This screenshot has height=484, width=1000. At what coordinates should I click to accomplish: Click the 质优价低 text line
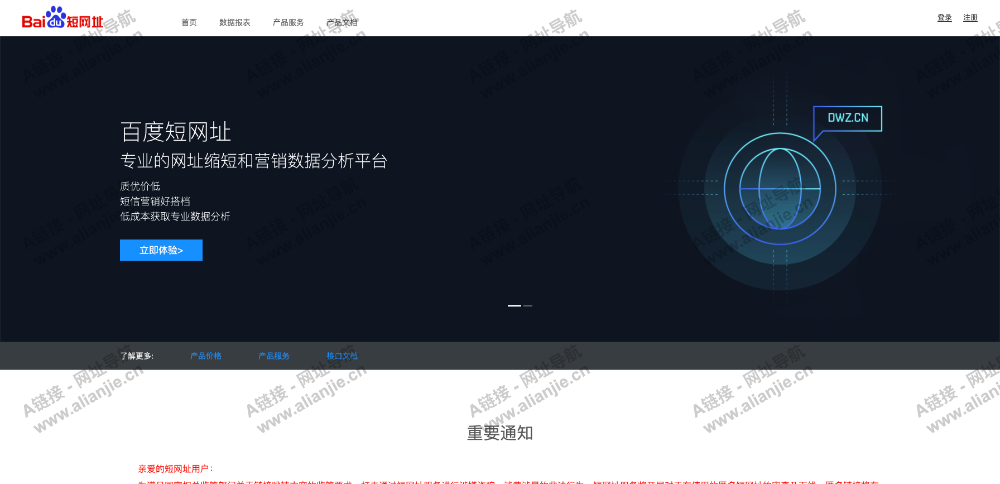tap(140, 186)
